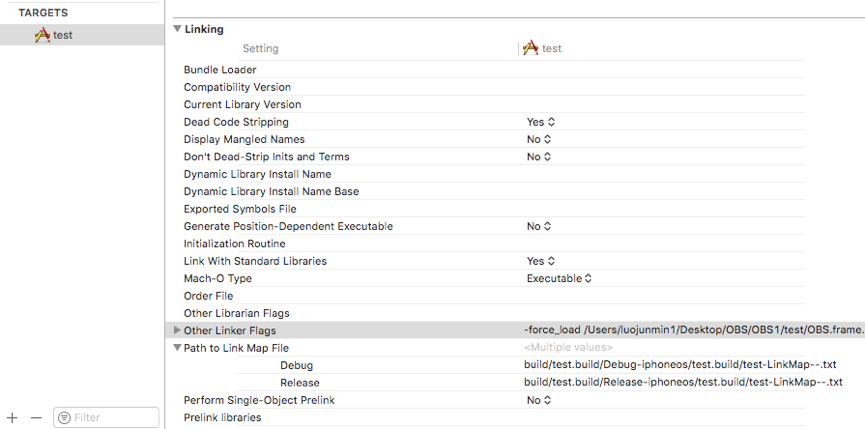Open Generate Position-Dependent Executable dropdown
The image size is (865, 429).
[x=539, y=226]
